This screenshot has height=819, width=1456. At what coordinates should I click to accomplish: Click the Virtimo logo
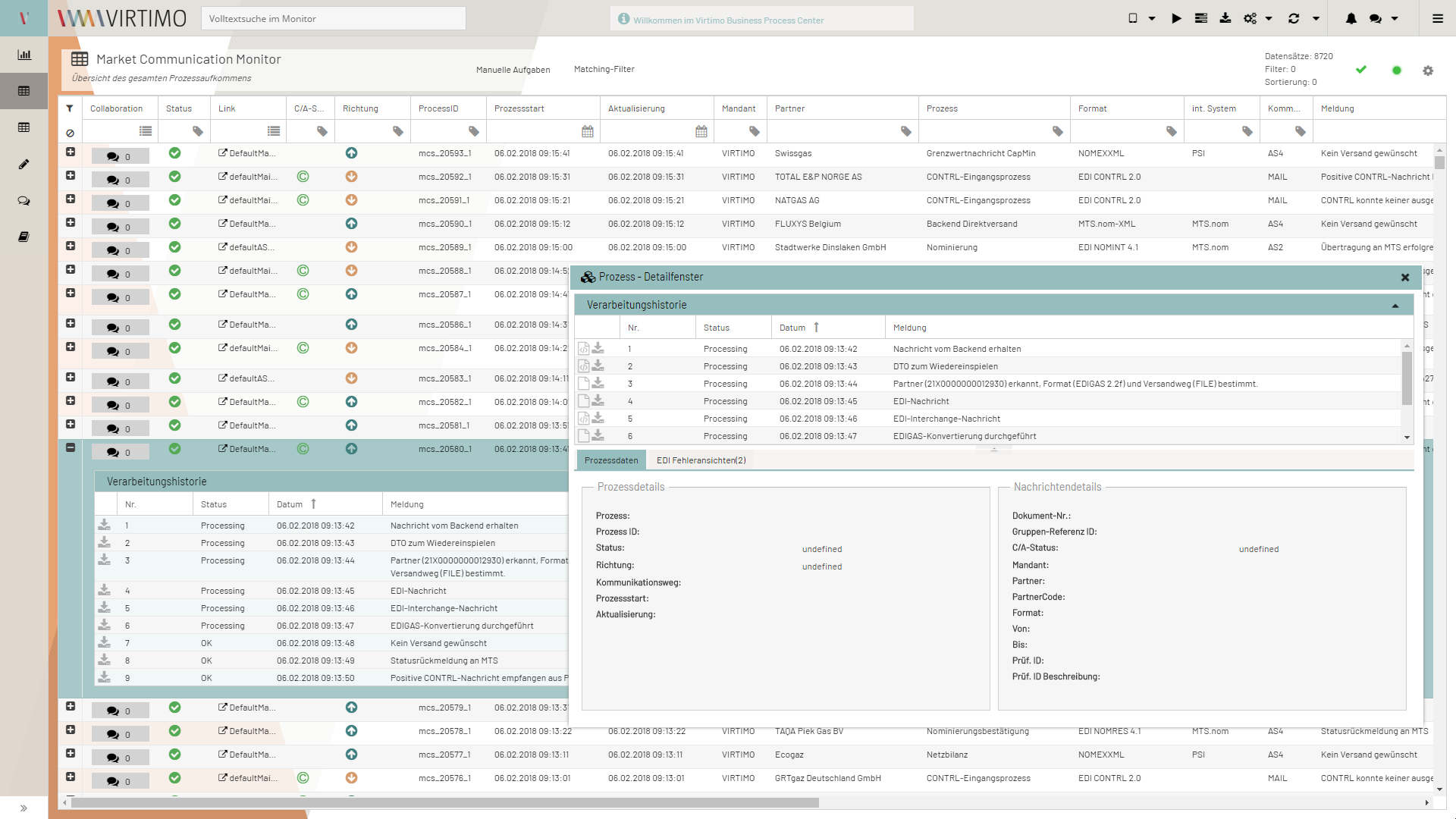[122, 18]
